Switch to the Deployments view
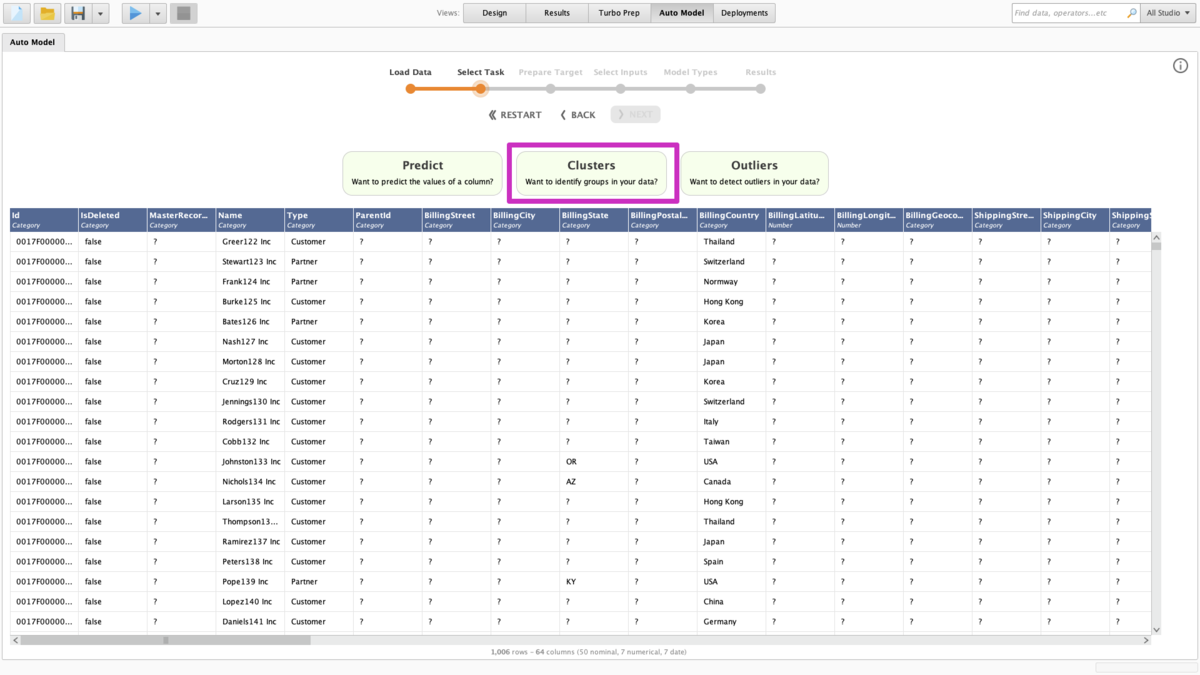 (x=744, y=13)
